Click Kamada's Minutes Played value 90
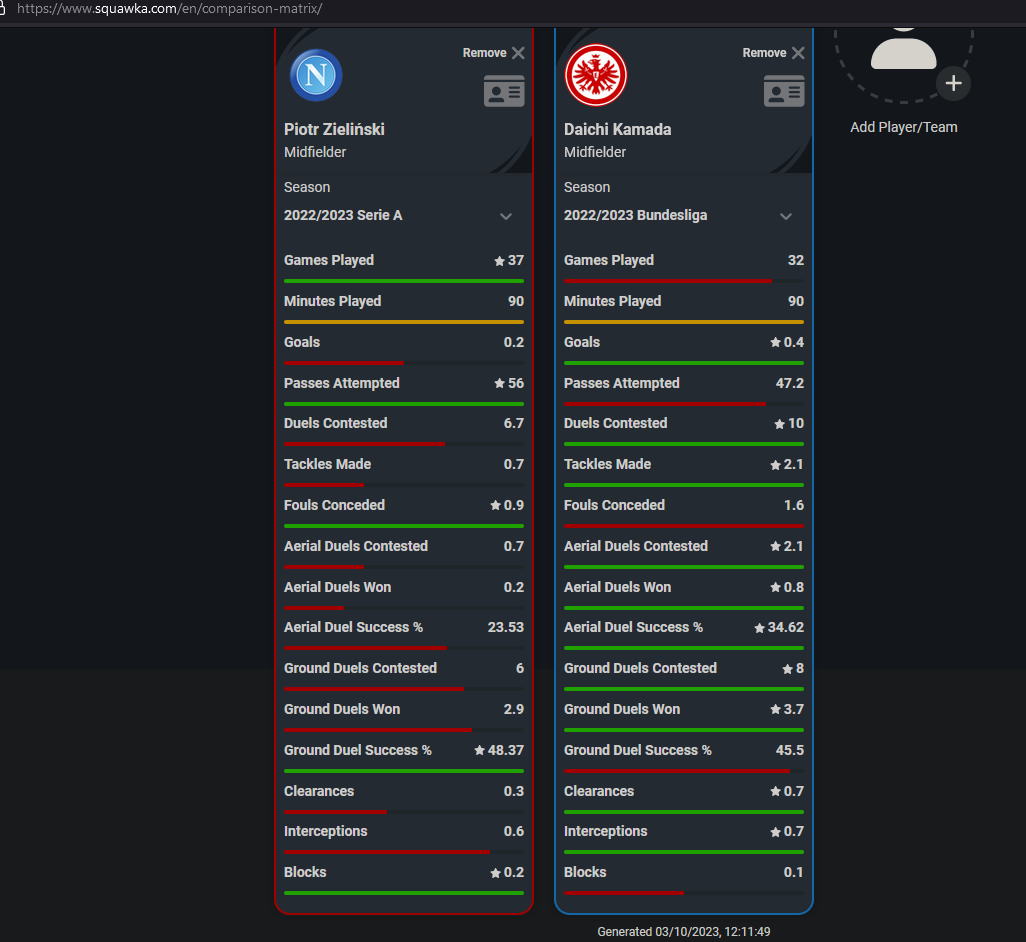The height and width of the screenshot is (942, 1026). coord(796,301)
